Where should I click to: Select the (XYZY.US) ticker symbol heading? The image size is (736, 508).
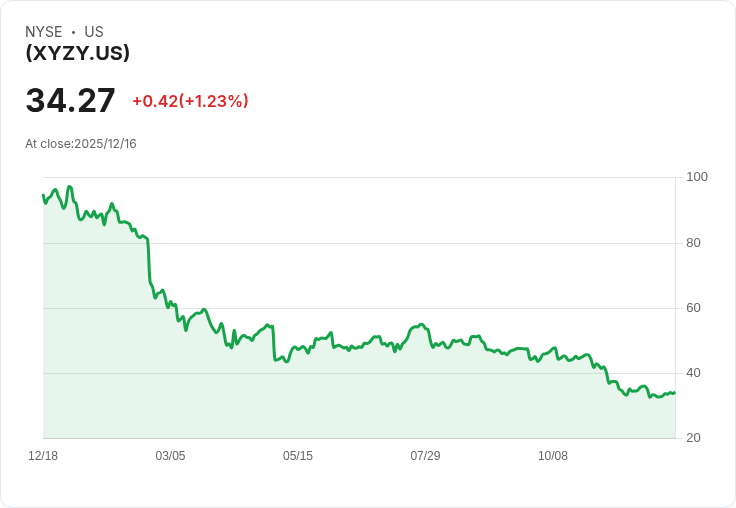click(77, 53)
